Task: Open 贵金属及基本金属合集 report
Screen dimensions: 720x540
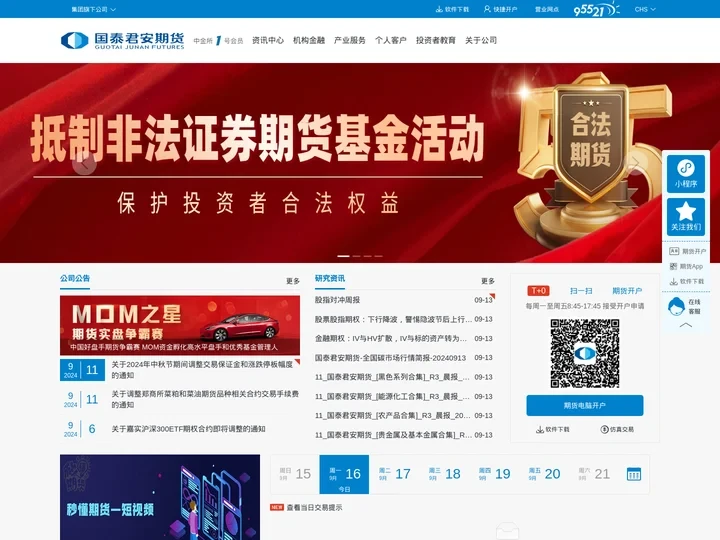Action: pyautogui.click(x=393, y=435)
